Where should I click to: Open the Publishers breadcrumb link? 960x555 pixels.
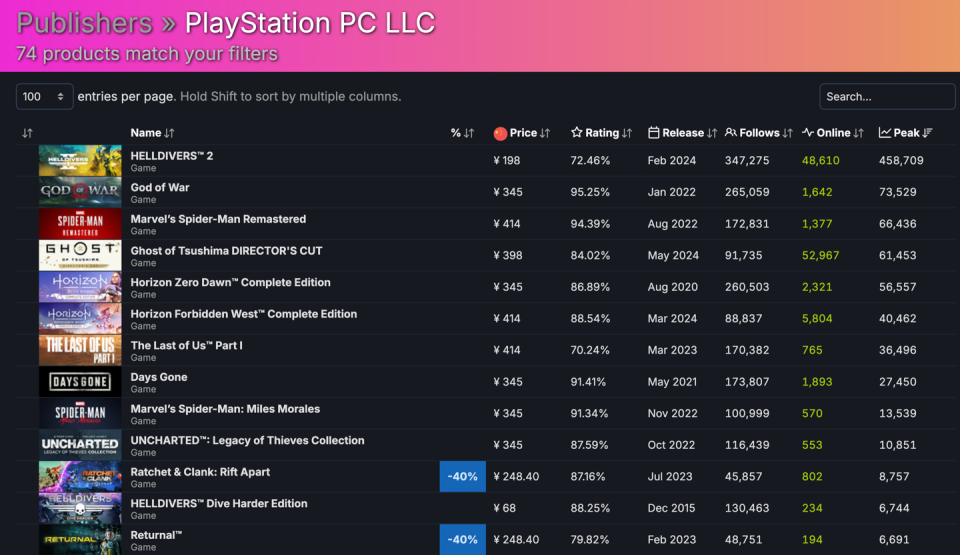pyautogui.click(x=84, y=23)
